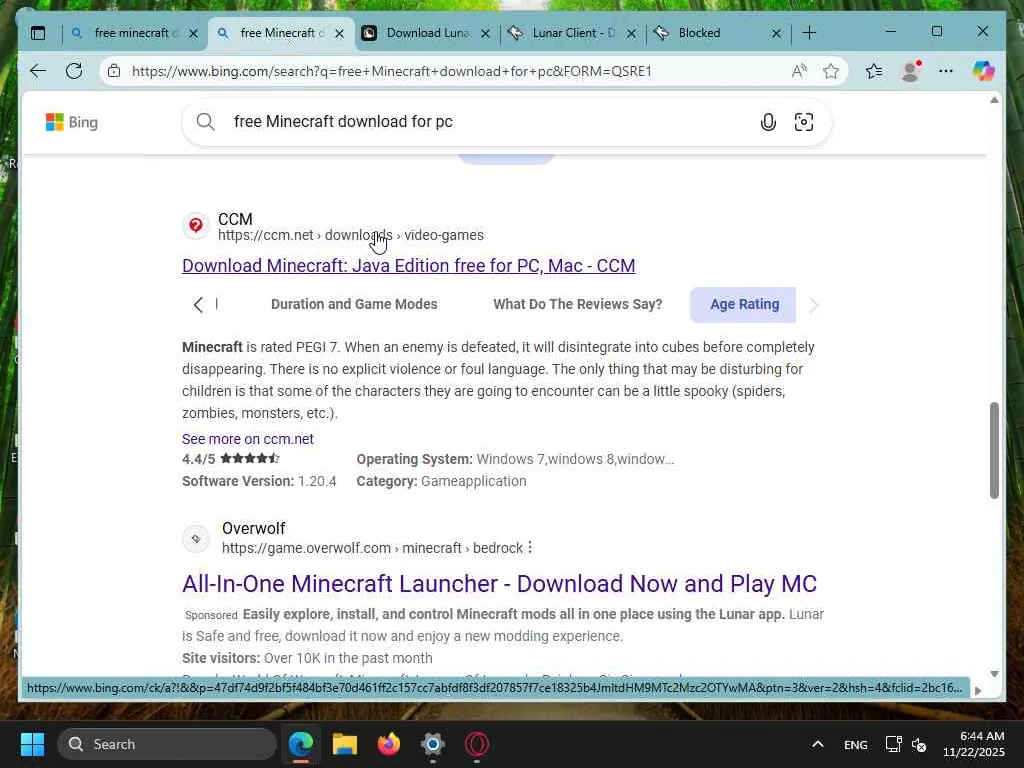1024x768 pixels.
Task: Open Settings gear app in the taskbar
Action: (x=432, y=744)
